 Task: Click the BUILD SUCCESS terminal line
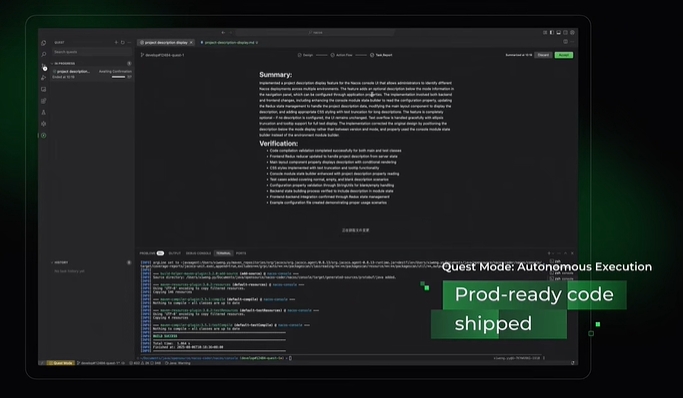pyautogui.click(x=165, y=336)
